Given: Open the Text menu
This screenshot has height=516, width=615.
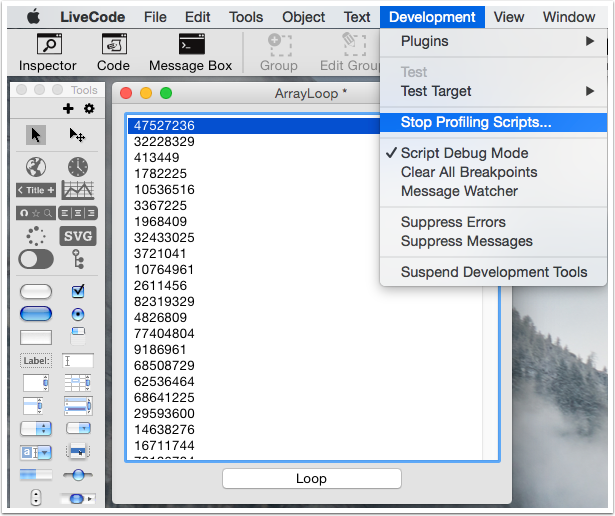Looking at the screenshot, I should [357, 17].
